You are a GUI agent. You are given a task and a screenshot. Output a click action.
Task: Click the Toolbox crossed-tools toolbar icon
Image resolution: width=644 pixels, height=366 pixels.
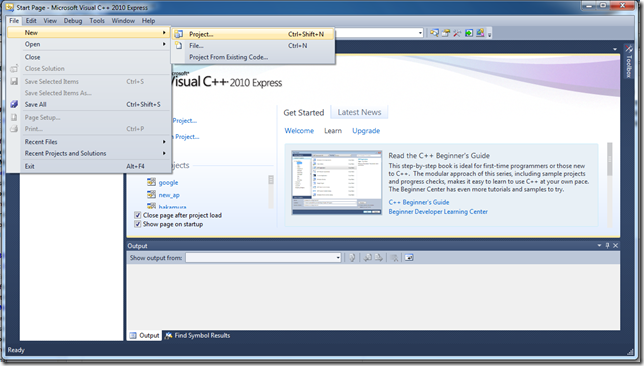pyautogui.click(x=457, y=33)
